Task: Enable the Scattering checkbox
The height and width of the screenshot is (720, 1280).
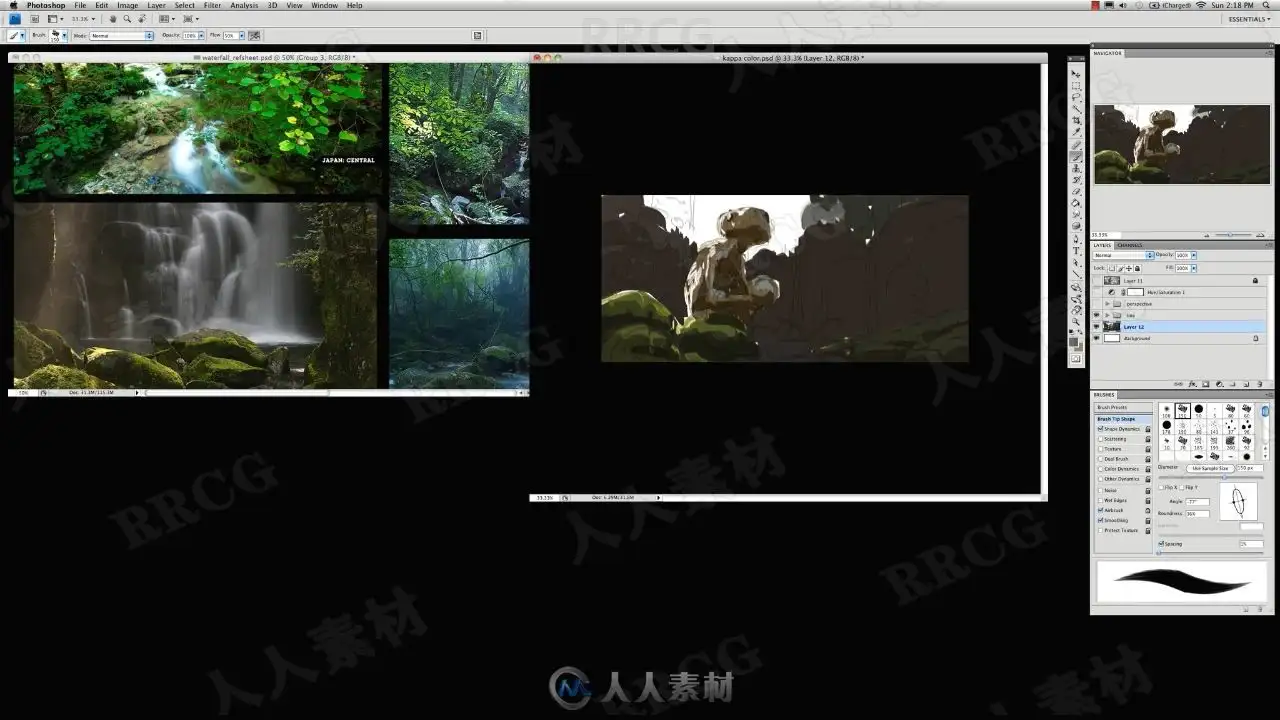Action: click(x=1101, y=439)
